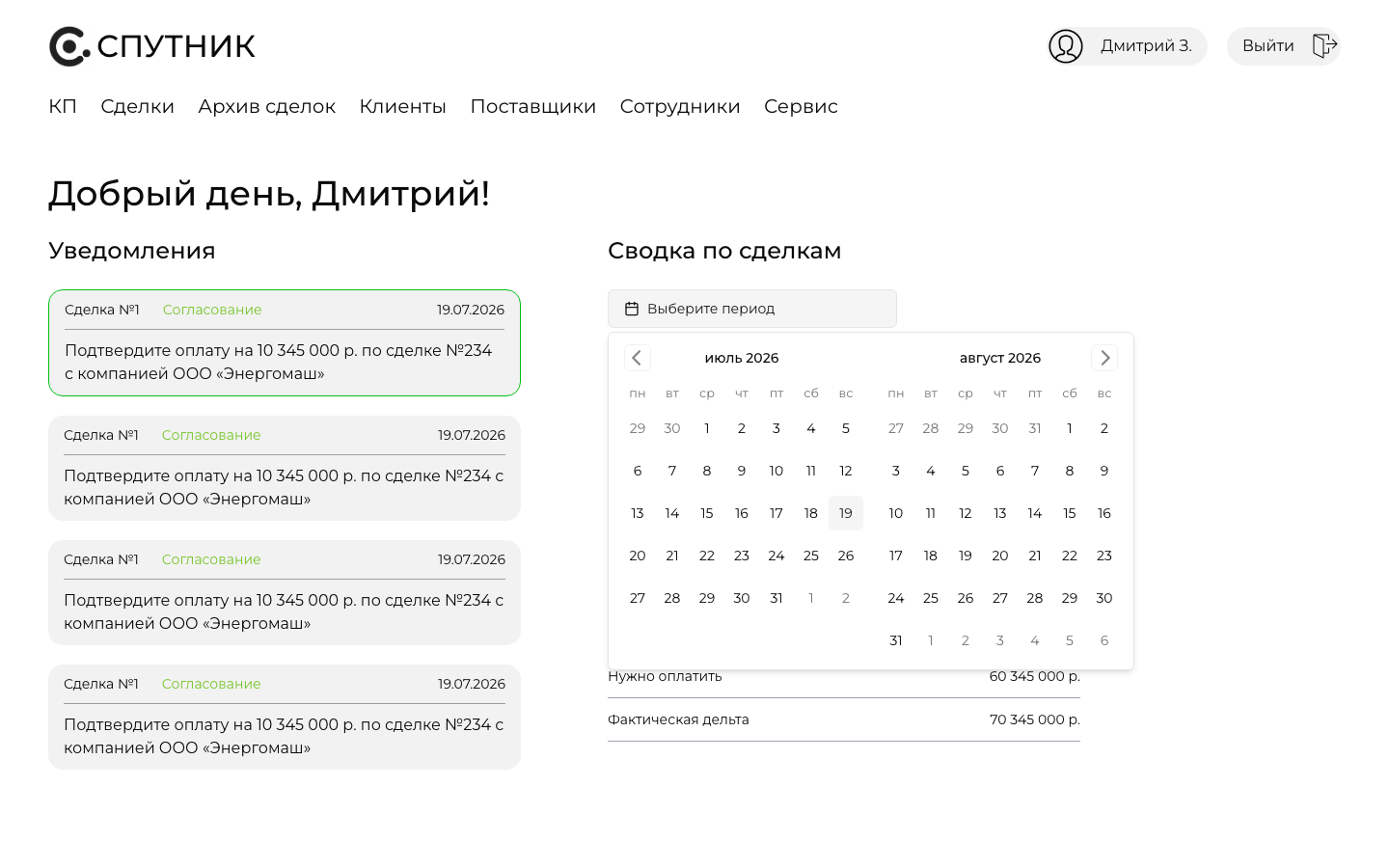The width and height of the screenshot is (1389, 868).
Task: Go to previous month with left chevron
Action: tap(638, 358)
